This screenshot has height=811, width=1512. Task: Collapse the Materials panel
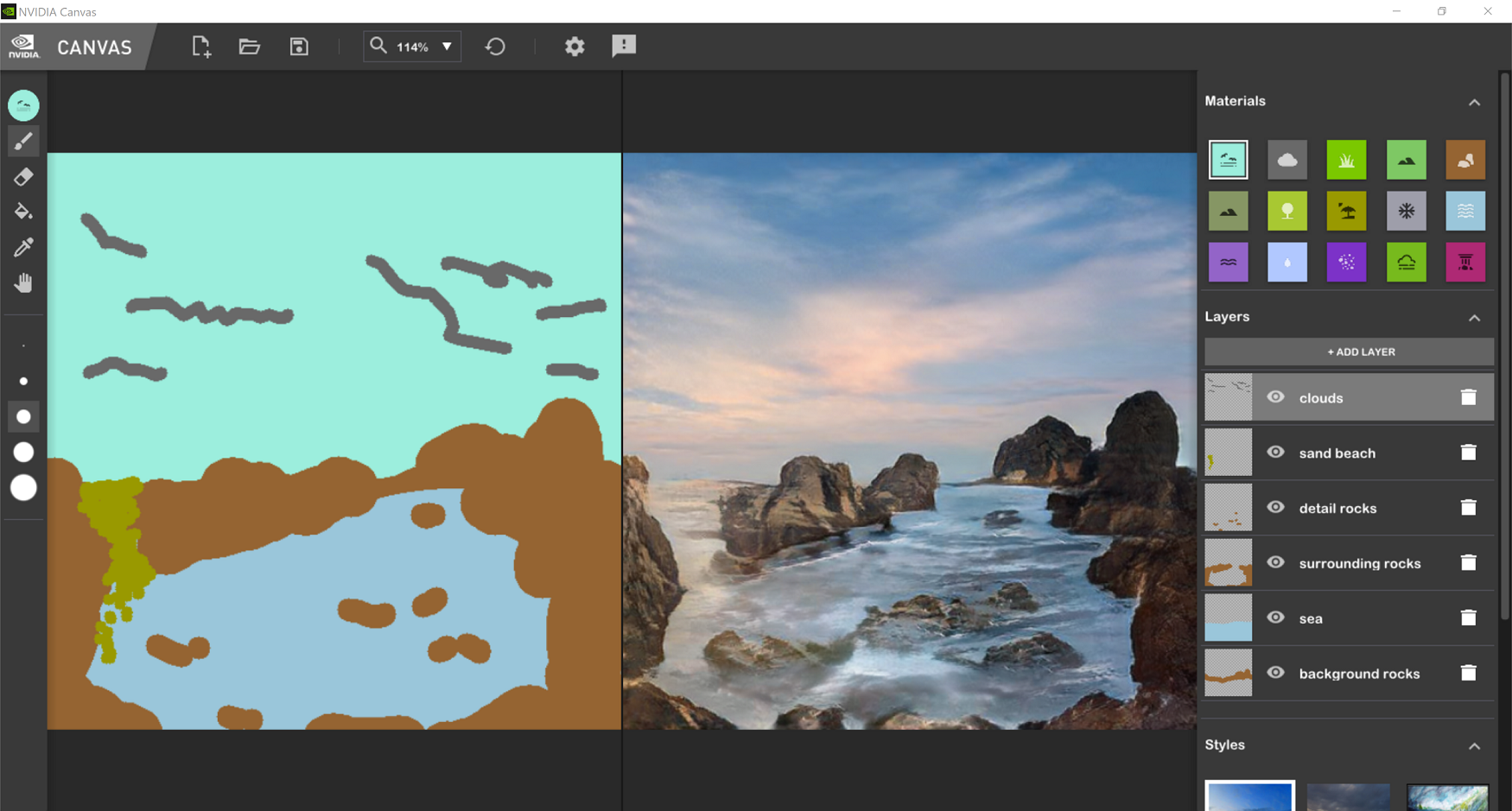pyautogui.click(x=1475, y=102)
